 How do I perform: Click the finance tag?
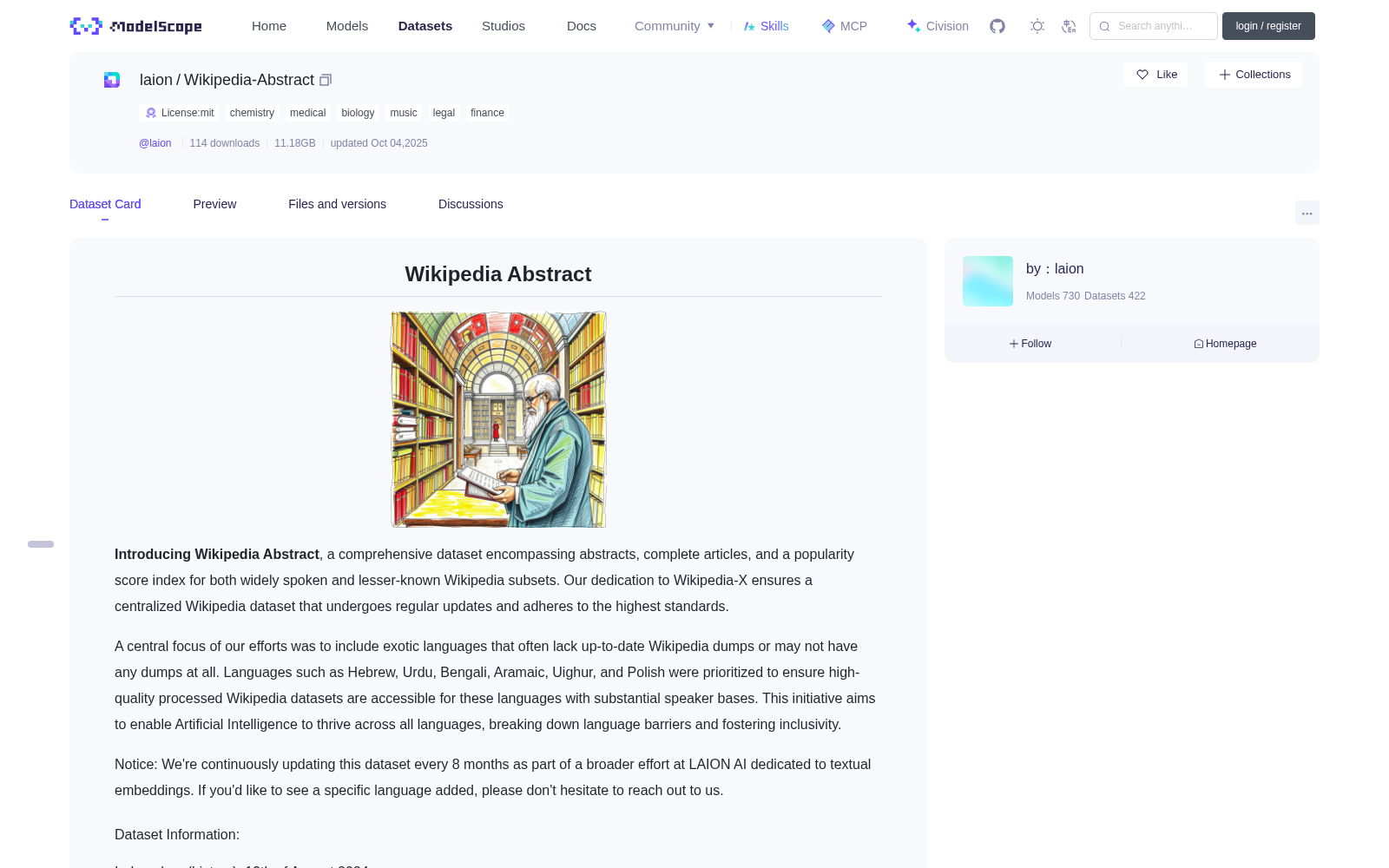487,113
